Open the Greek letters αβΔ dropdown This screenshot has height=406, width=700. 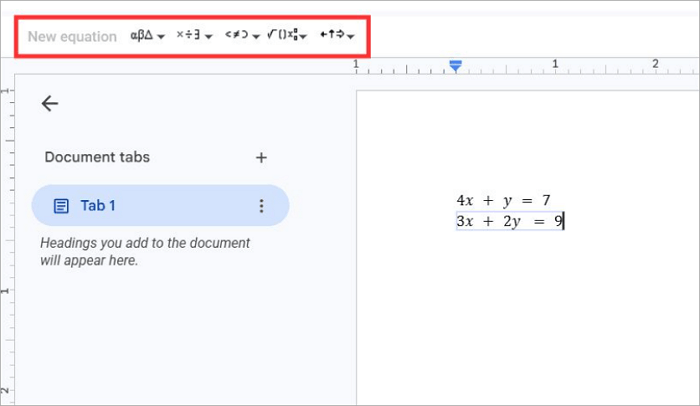point(147,35)
